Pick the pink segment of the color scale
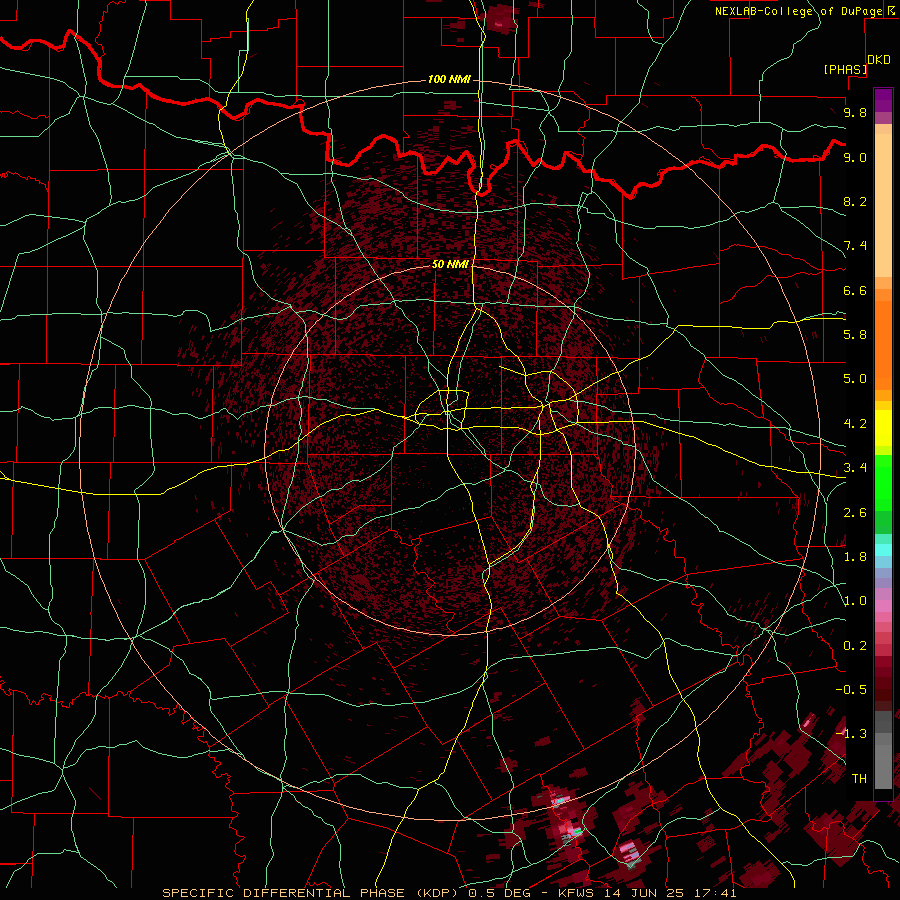The height and width of the screenshot is (900, 900). click(x=883, y=605)
